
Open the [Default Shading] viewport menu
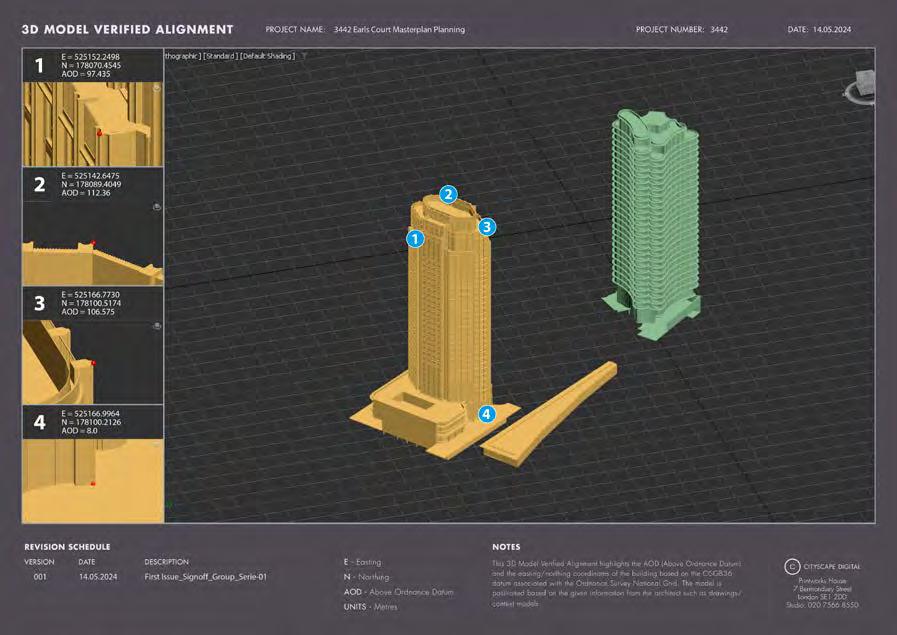click(x=268, y=56)
